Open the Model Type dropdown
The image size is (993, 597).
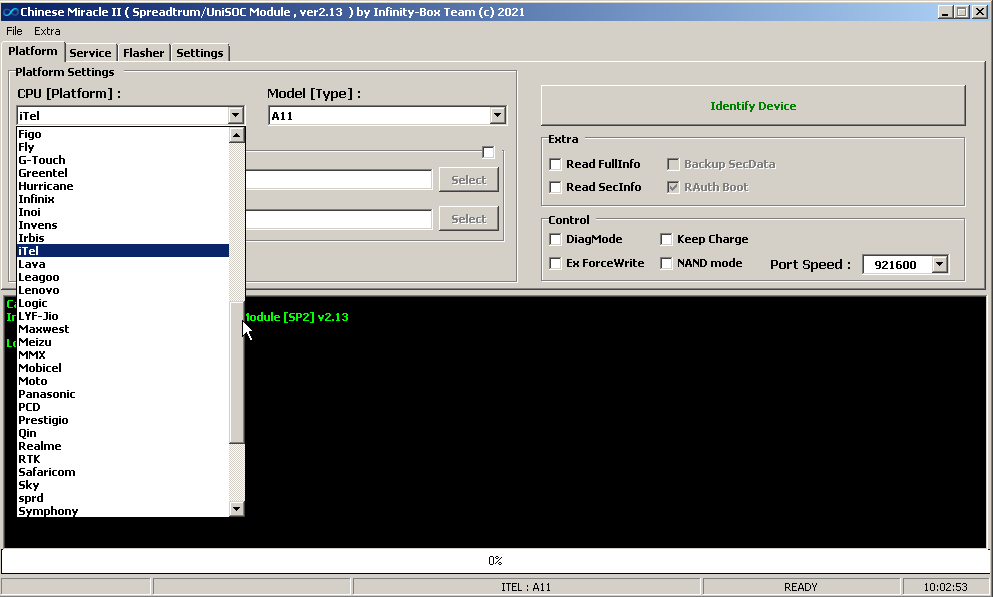(x=498, y=115)
